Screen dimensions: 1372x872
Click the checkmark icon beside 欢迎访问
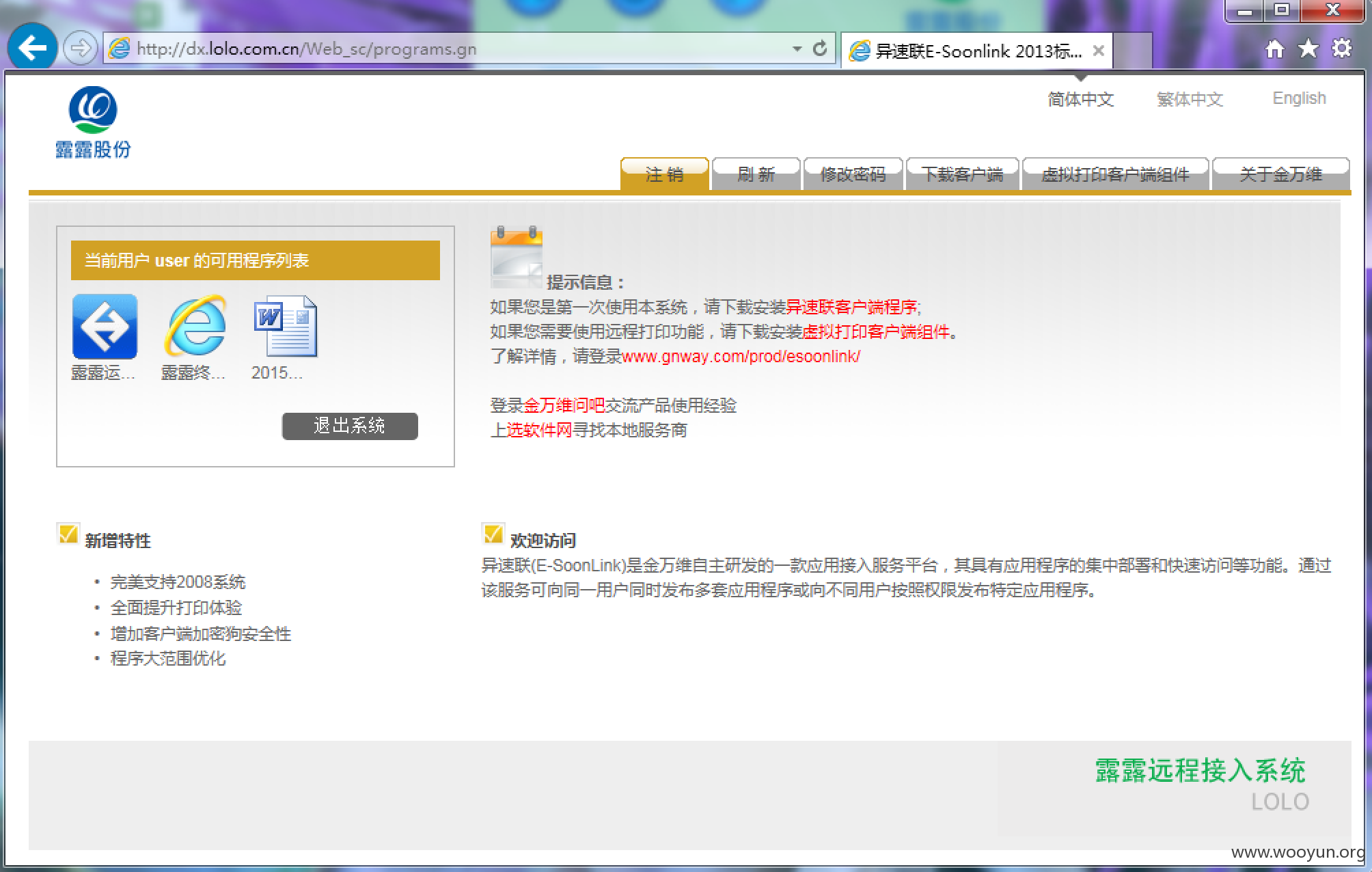pyautogui.click(x=493, y=534)
